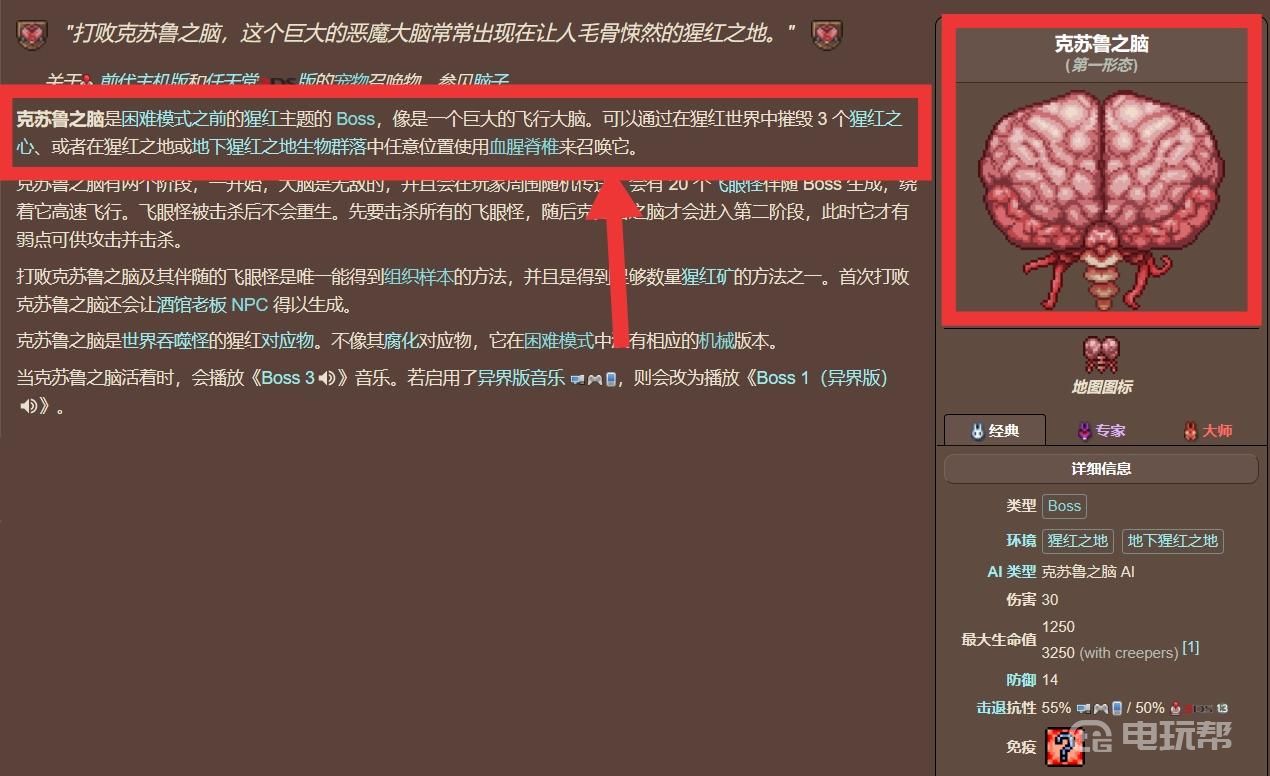Open the large Brain of Cthulhu sprite image
Viewport: 1270px width, 776px height.
1102,195
